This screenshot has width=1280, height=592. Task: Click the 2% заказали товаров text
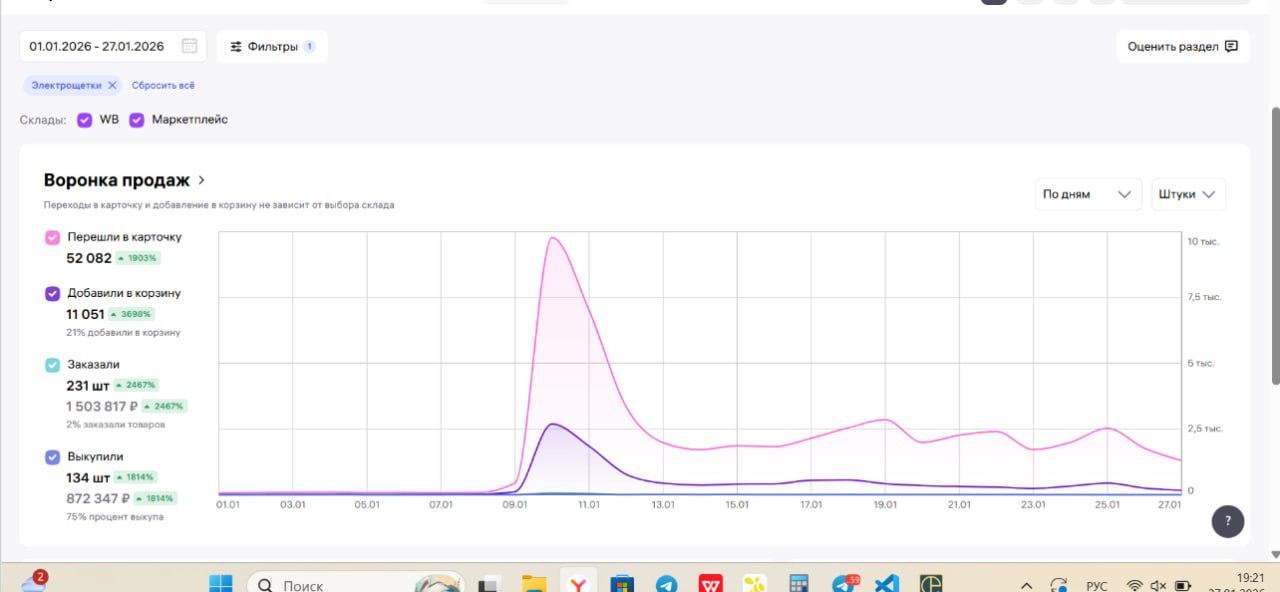(116, 424)
